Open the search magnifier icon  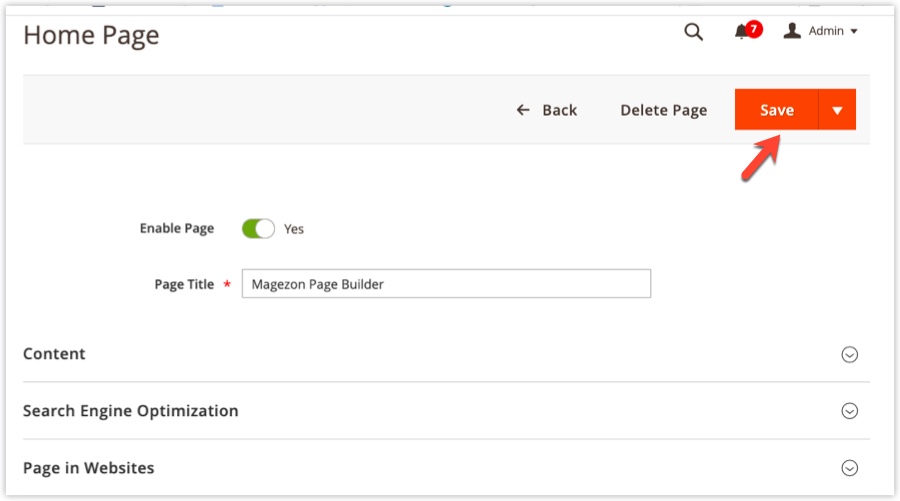pos(693,32)
